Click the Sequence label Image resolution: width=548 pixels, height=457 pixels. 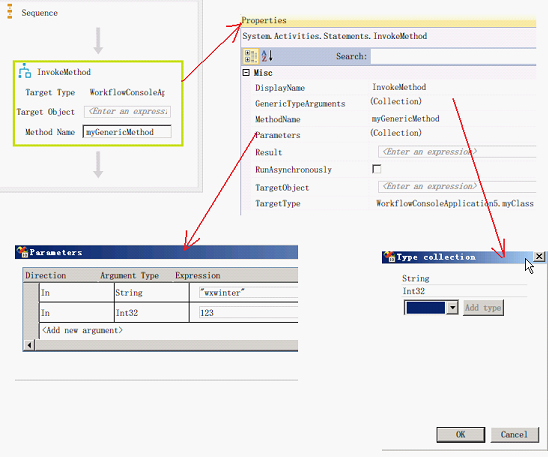[x=39, y=13]
